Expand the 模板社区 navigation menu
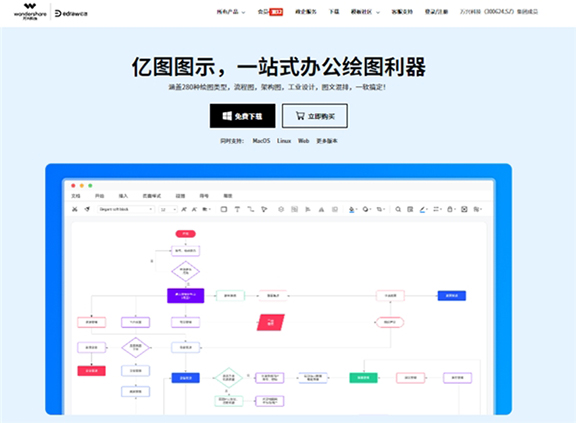 365,12
